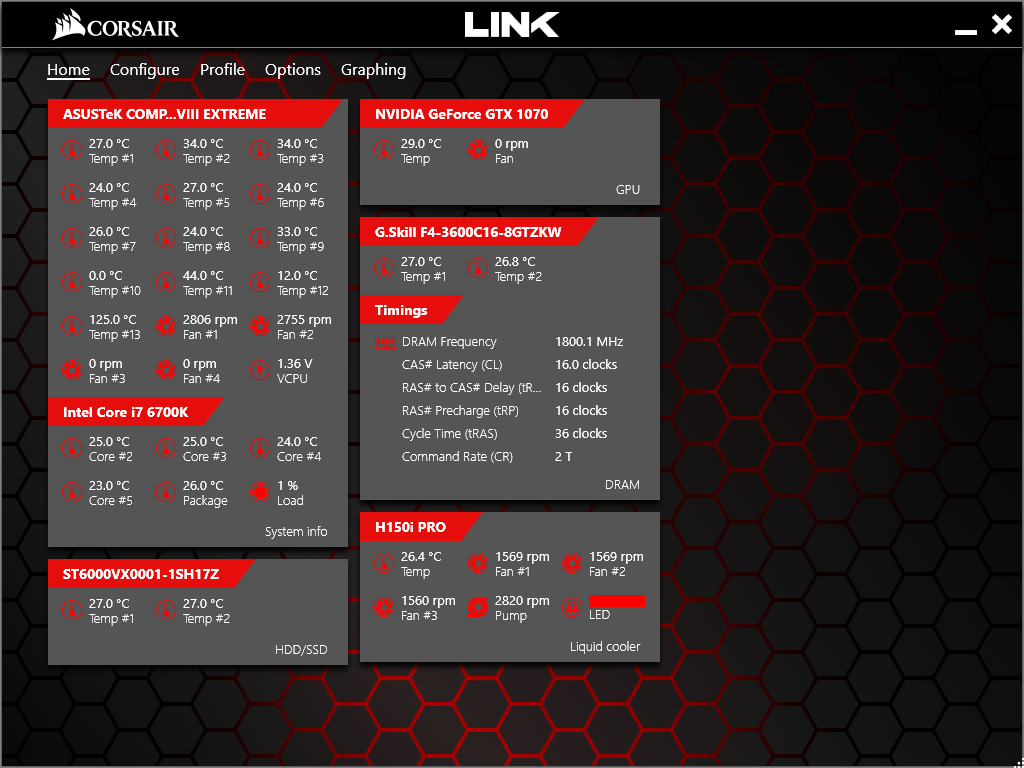1024x768 pixels.
Task: Click the Corsair logo
Action: [x=116, y=27]
